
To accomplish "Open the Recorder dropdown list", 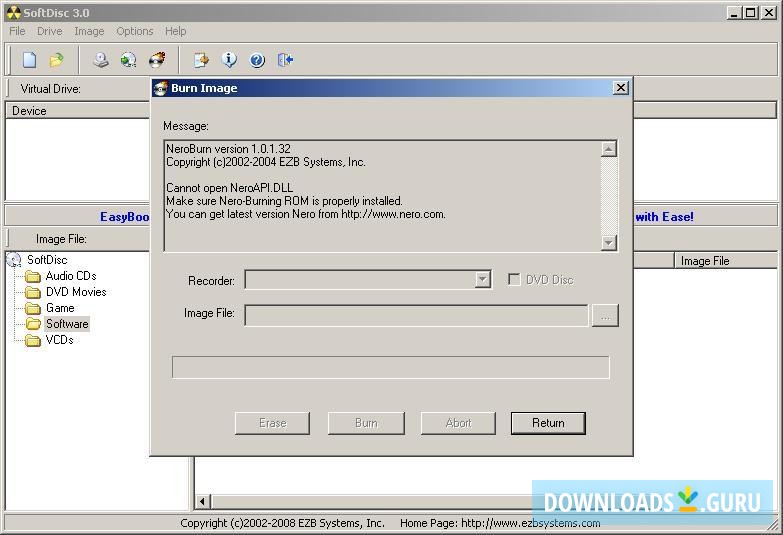I will [482, 280].
